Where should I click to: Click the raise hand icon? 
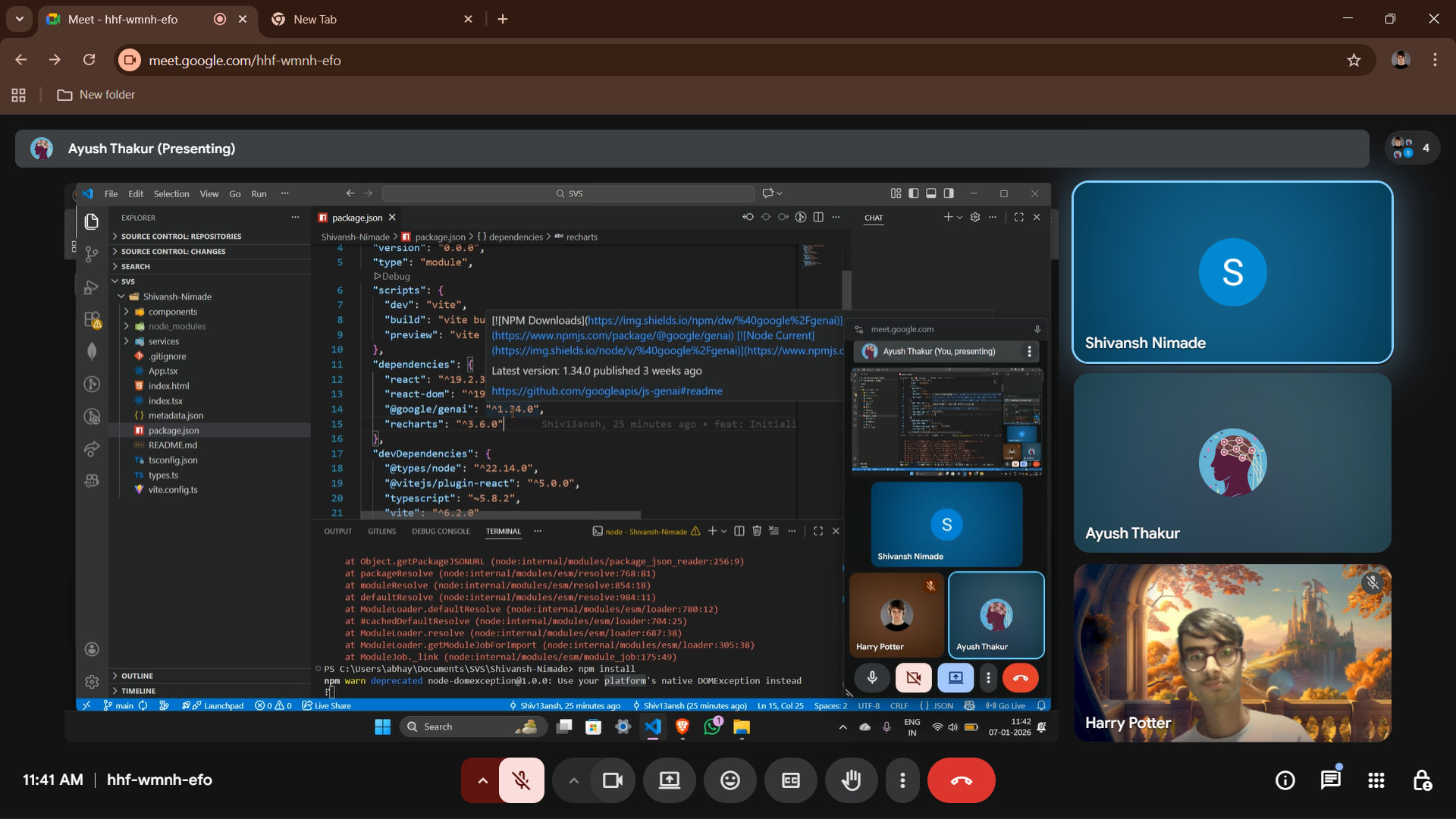point(851,780)
